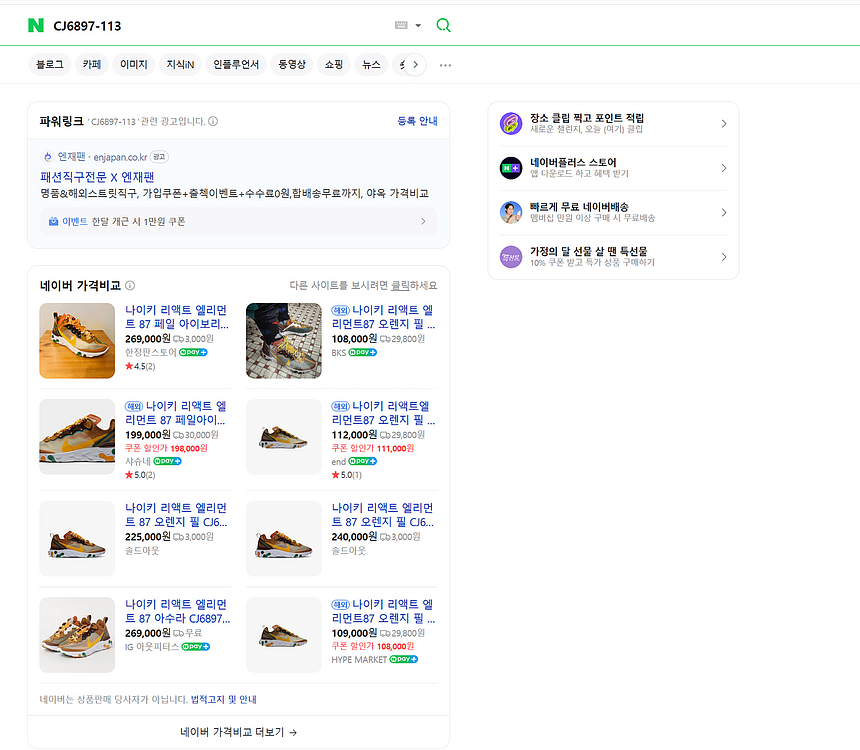This screenshot has width=860, height=750.
Task: Open 장소 클립 찍고 포인트 적립 banner
Action: click(613, 123)
